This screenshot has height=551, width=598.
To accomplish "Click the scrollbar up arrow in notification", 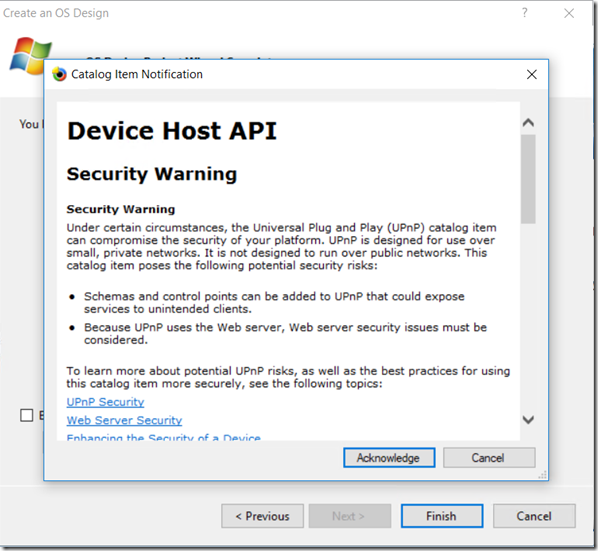I will (x=528, y=123).
